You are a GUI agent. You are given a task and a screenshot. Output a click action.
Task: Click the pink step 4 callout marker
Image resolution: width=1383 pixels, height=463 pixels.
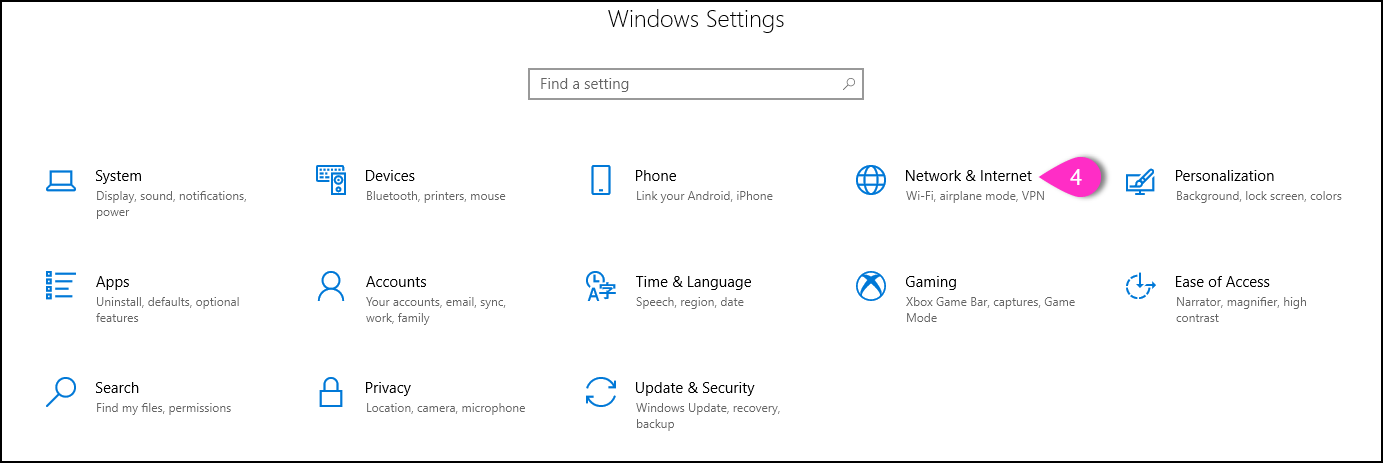coord(1072,177)
